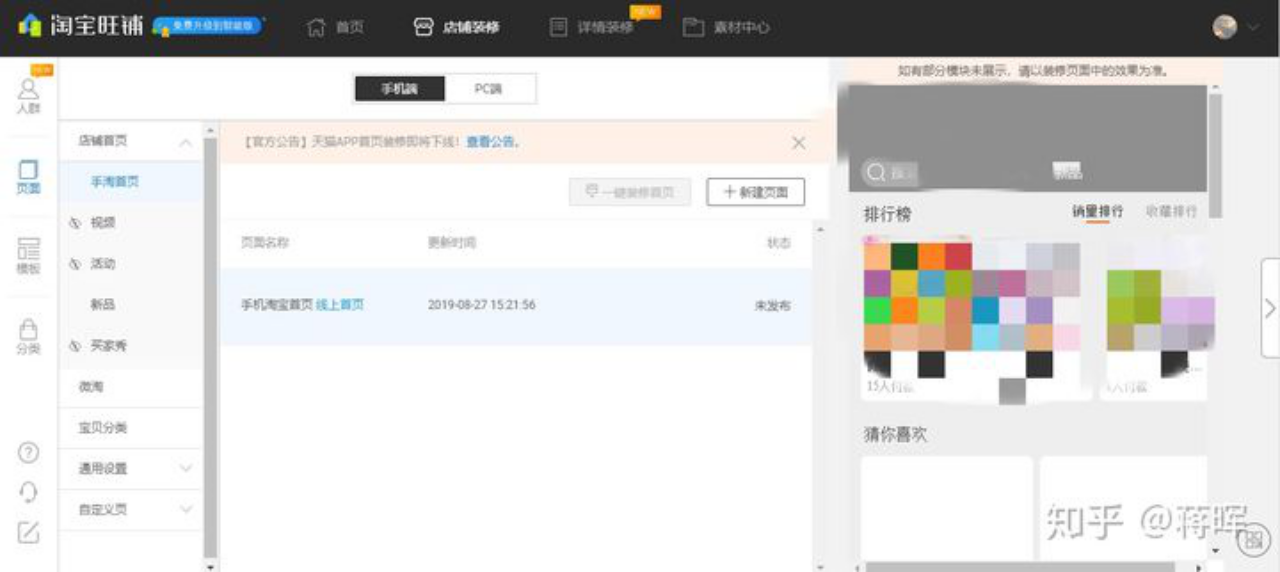
Task: Click the 更新时间 column header
Action: (451, 243)
